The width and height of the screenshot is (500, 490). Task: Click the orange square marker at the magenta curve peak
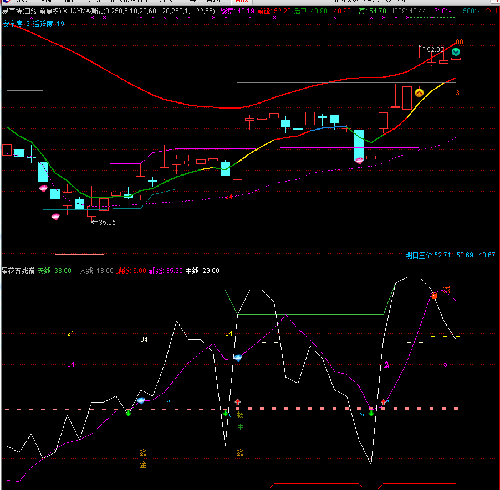[434, 296]
